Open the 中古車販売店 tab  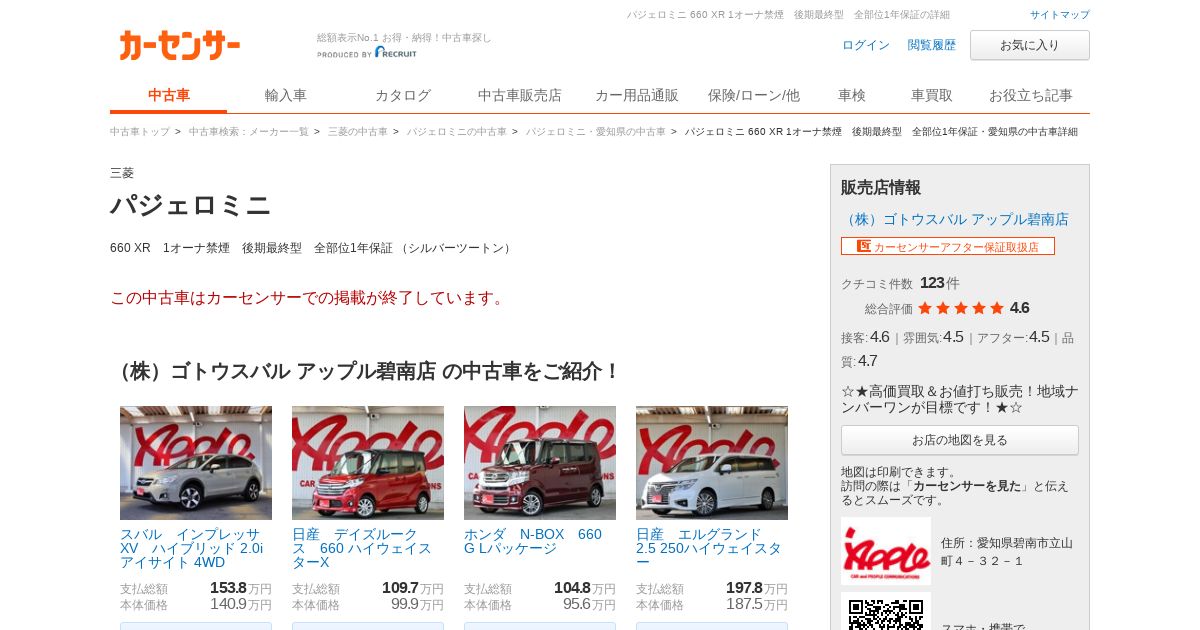tap(520, 96)
